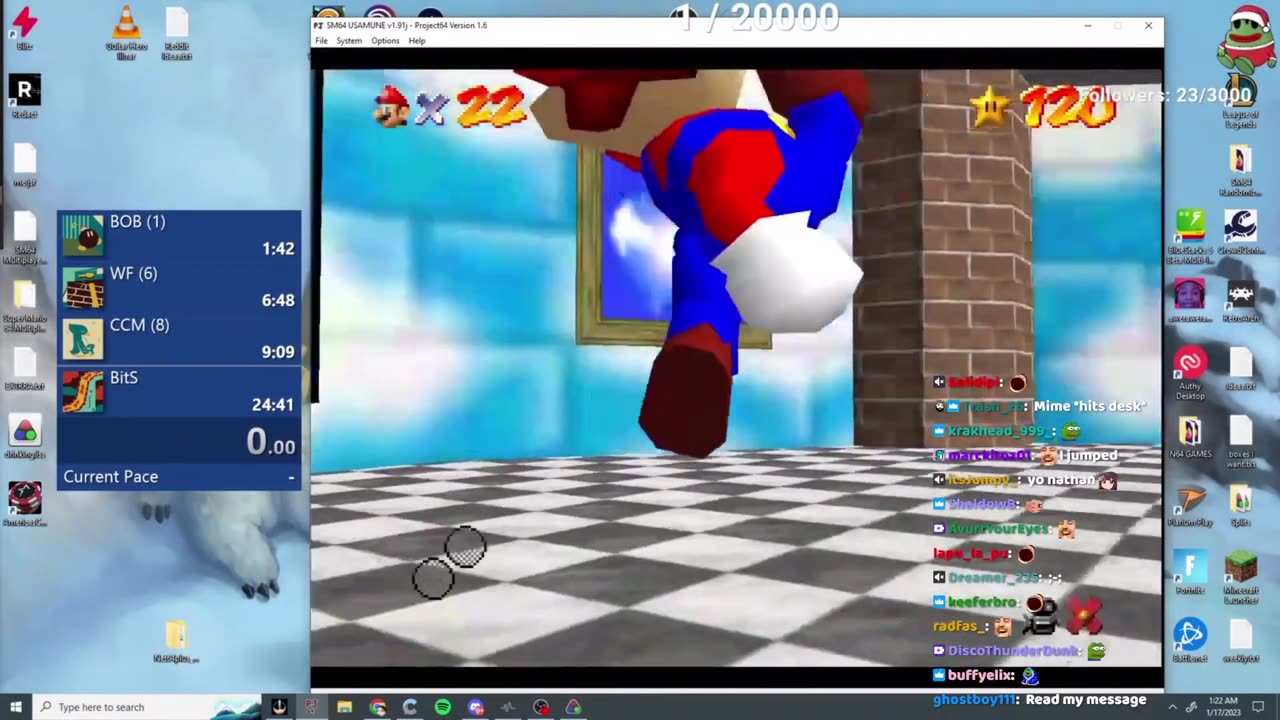Click the Followers 23/3000 overlay text
The image size is (1280, 720).
click(x=1165, y=95)
